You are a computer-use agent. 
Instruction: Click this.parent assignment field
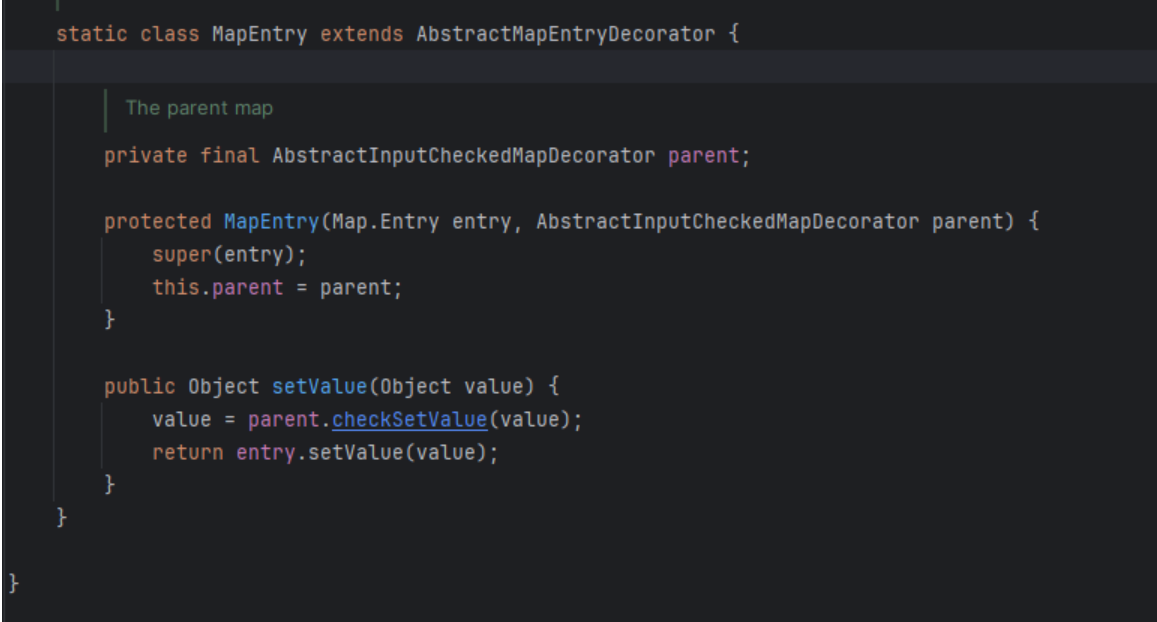pos(247,288)
